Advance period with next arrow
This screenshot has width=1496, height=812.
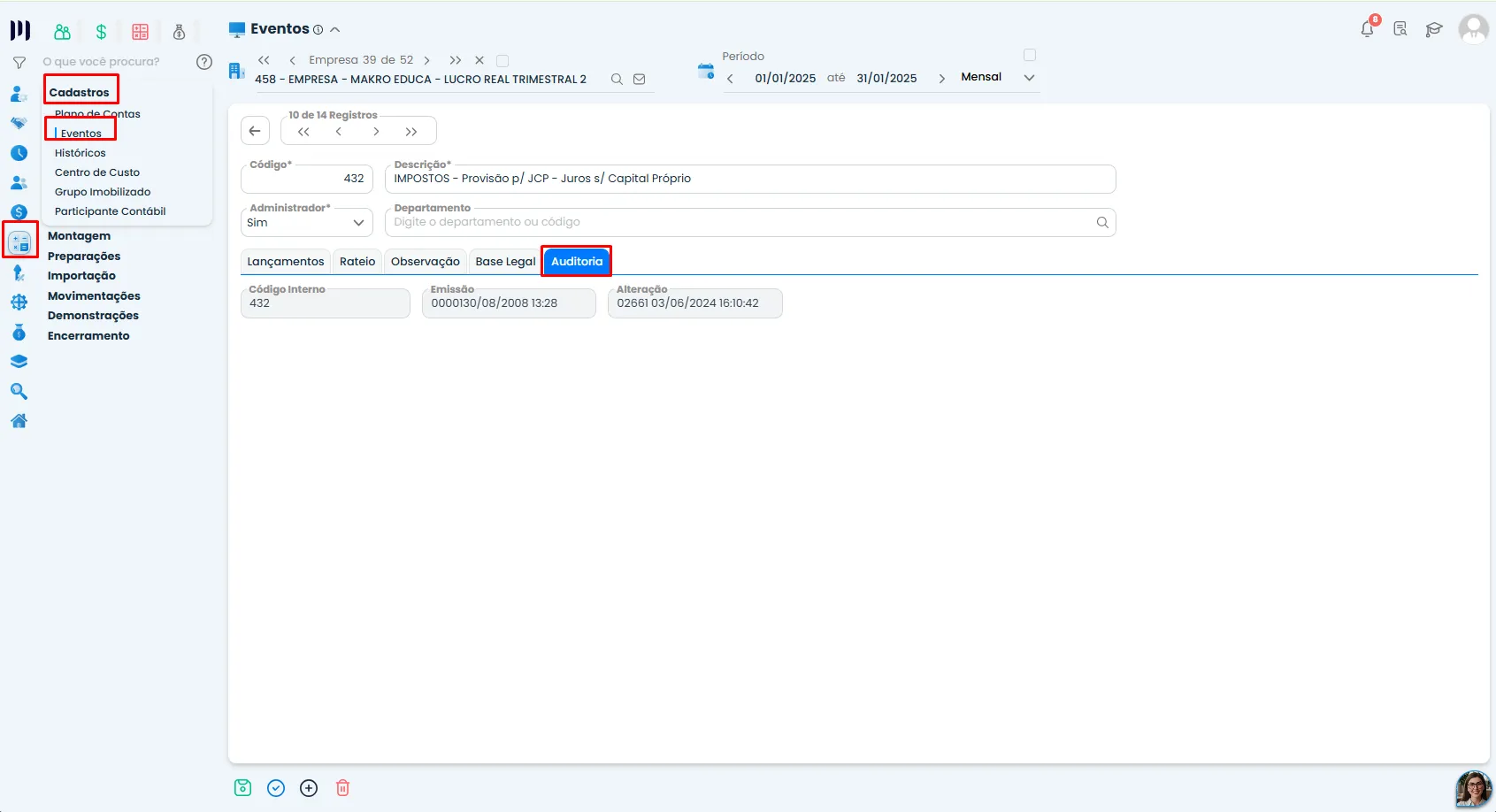(x=942, y=79)
